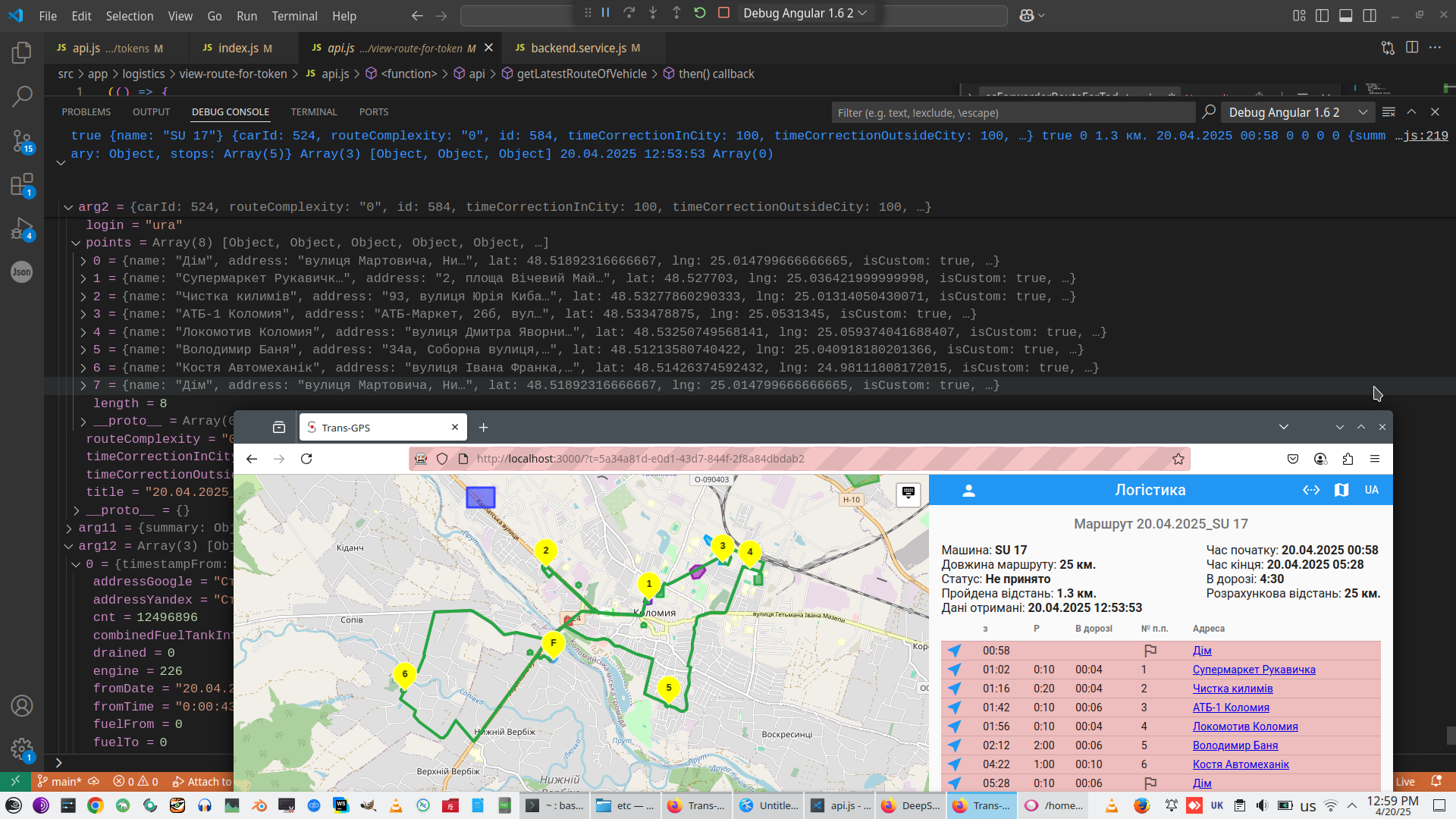Toggle the panel layout button in title bar
The width and height of the screenshot is (1456, 819).
pos(1345,15)
